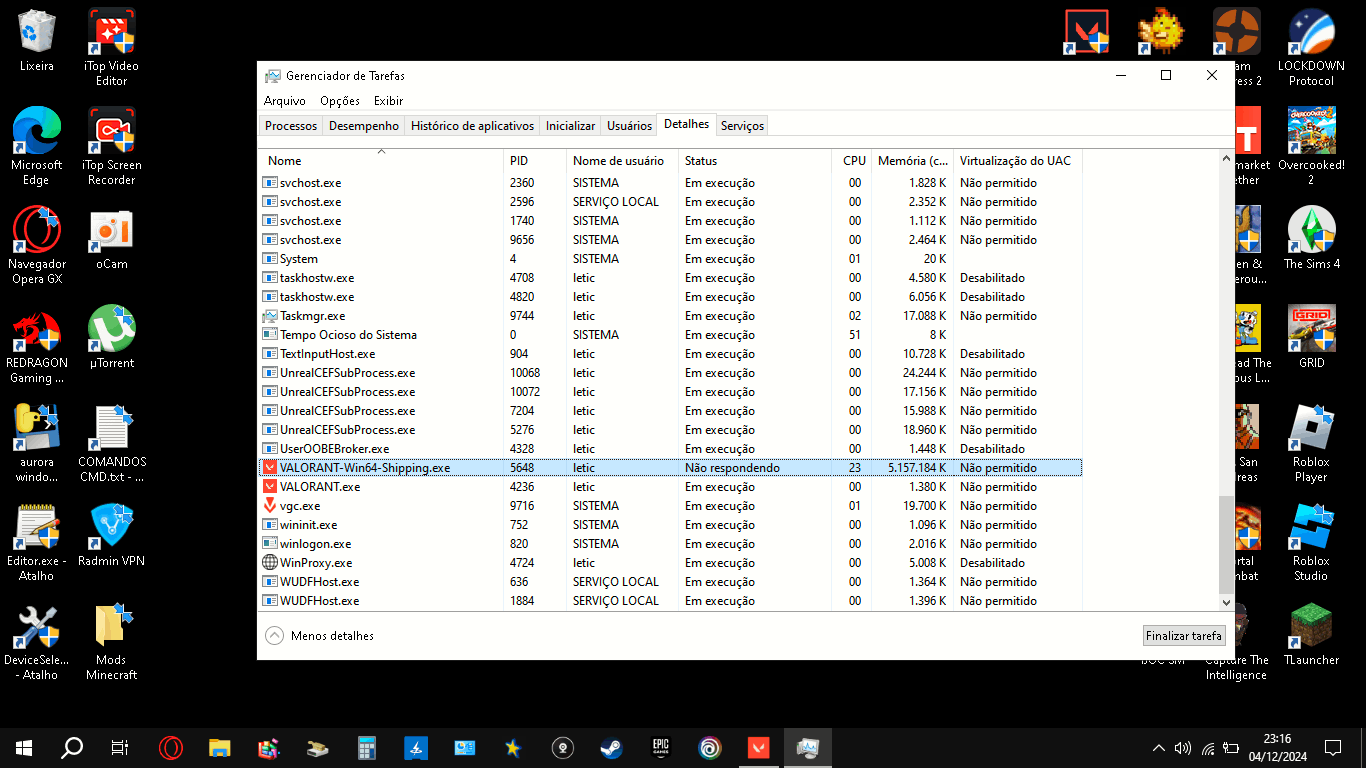Select Radmin VPN desktop shortcut
The height and width of the screenshot is (768, 1366).
pos(111,535)
